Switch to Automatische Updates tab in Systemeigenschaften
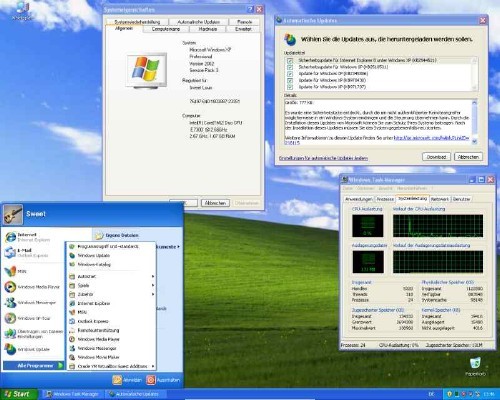Screen dimensions: 500x400 198,22
